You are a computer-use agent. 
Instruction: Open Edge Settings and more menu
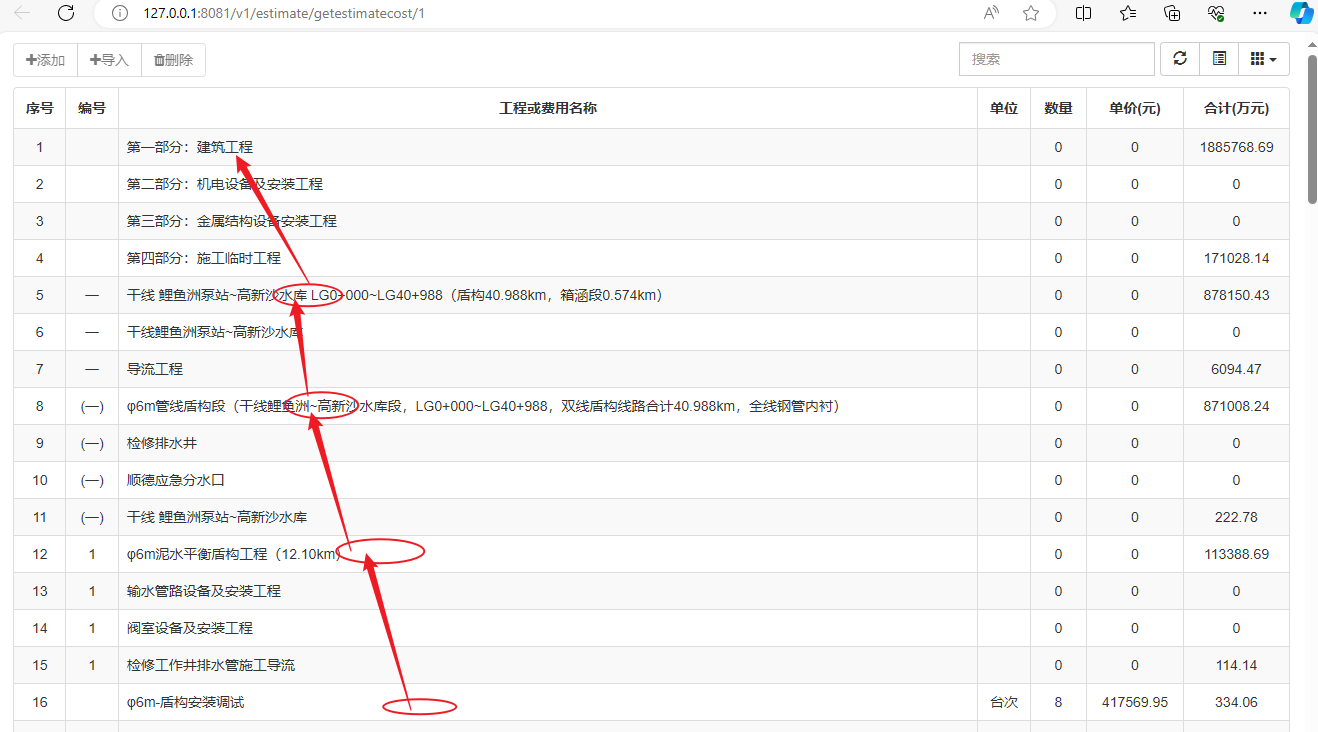coord(1261,13)
